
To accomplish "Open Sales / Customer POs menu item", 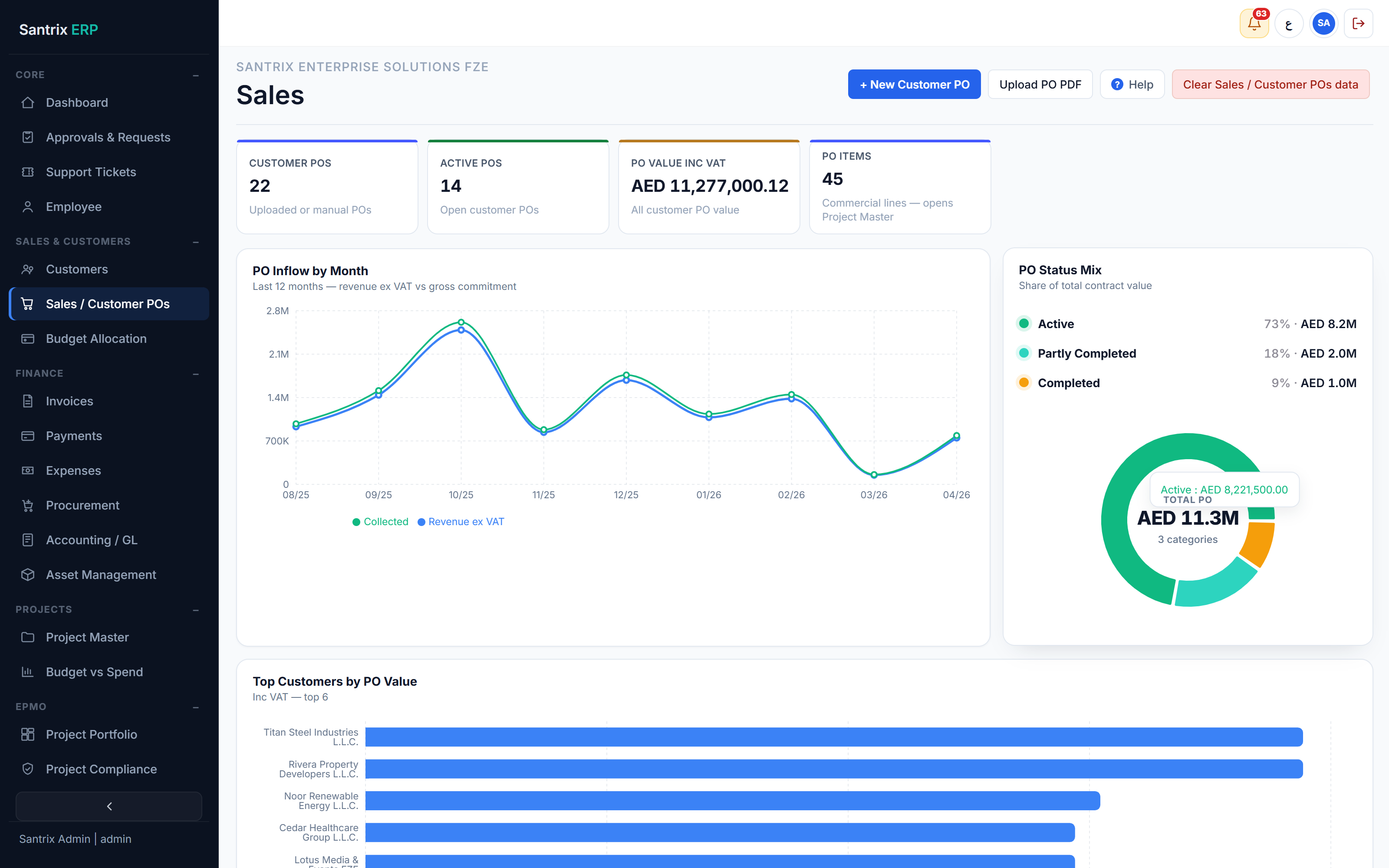I will pos(109,304).
